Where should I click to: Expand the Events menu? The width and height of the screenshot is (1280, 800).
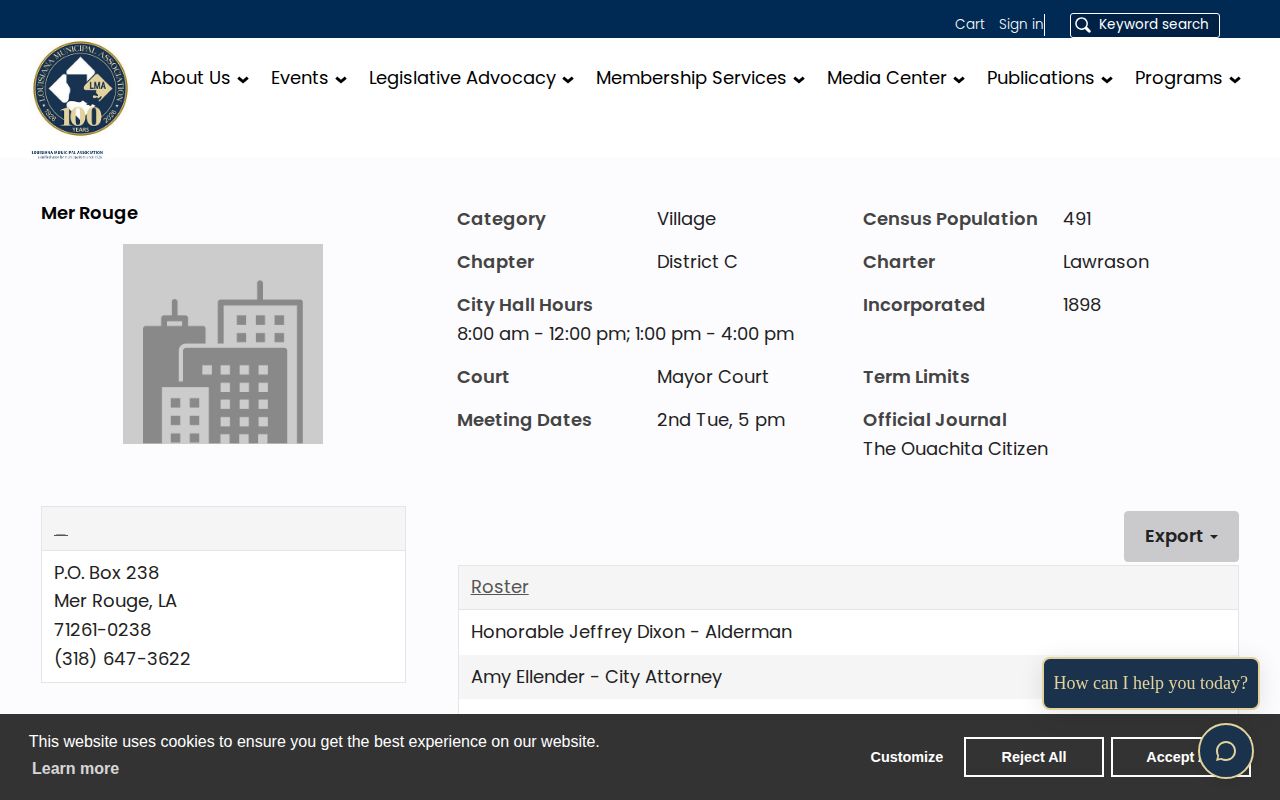pyautogui.click(x=309, y=78)
